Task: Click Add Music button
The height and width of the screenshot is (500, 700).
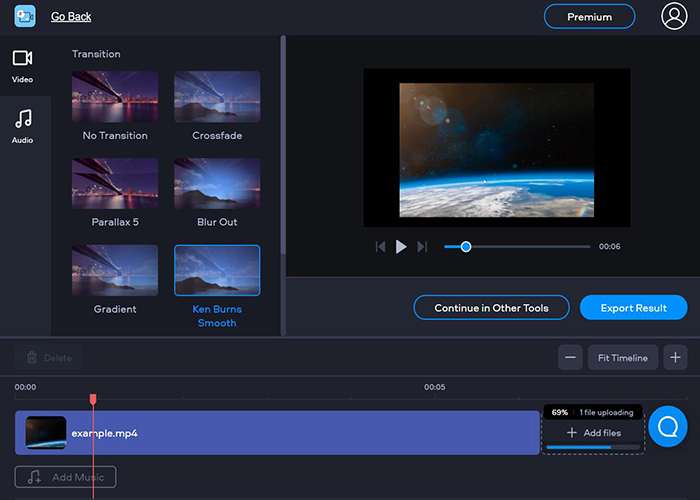Action: [66, 477]
